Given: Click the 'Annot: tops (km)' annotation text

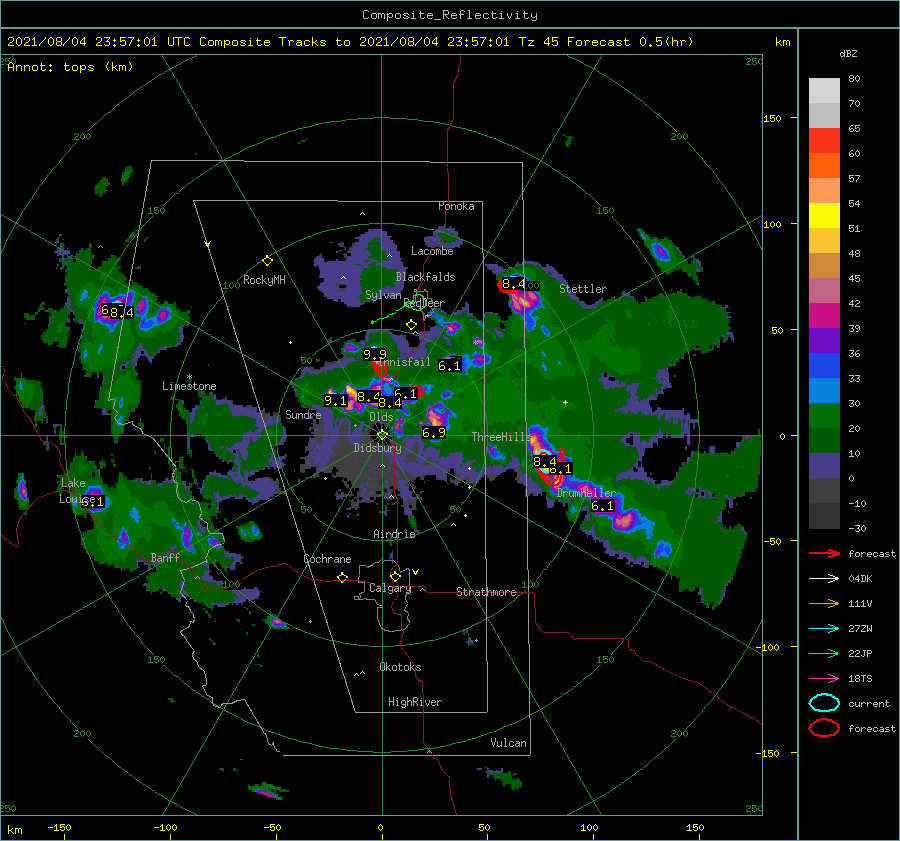Looking at the screenshot, I should [x=70, y=67].
